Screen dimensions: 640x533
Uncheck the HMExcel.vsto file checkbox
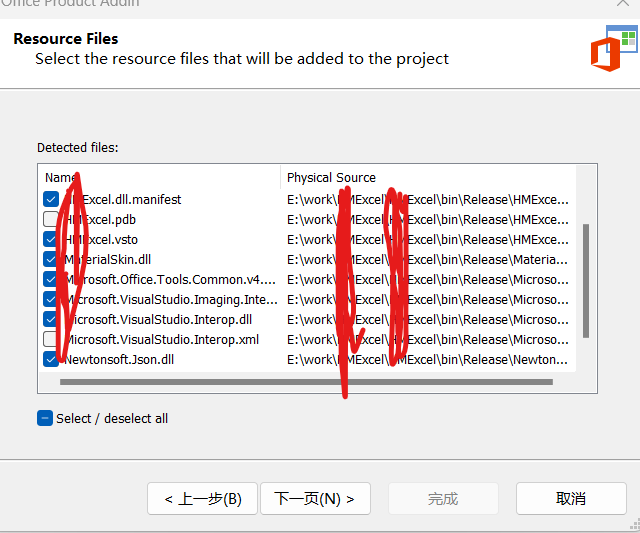(x=51, y=240)
